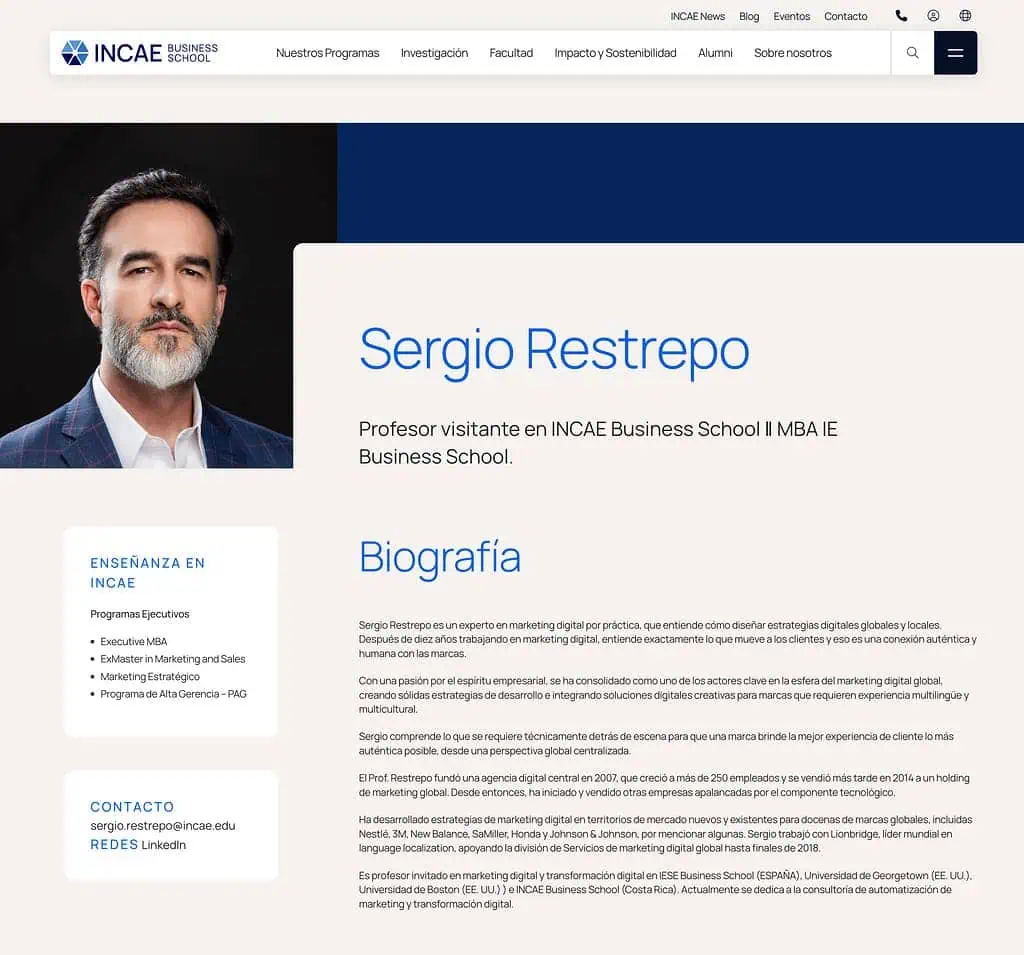Open the user account icon
This screenshot has height=955, width=1024.
933,16
